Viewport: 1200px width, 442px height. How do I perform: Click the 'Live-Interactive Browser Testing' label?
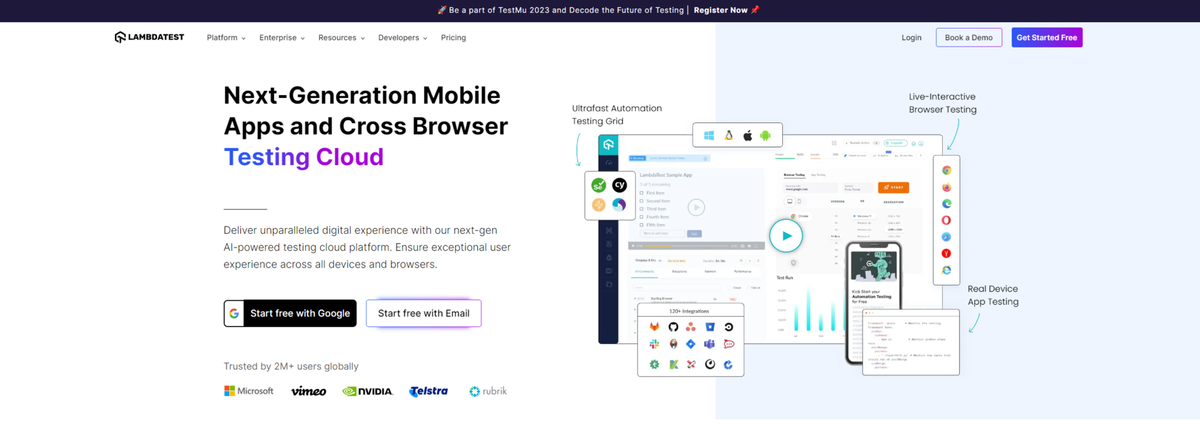point(943,103)
